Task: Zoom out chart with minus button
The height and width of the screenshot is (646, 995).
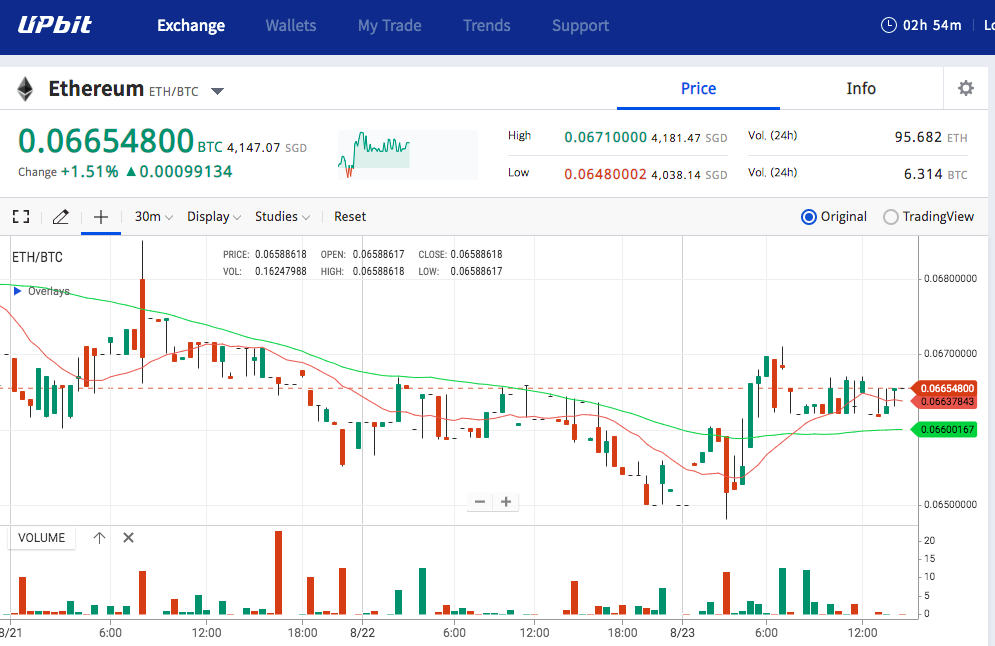Action: click(x=480, y=502)
